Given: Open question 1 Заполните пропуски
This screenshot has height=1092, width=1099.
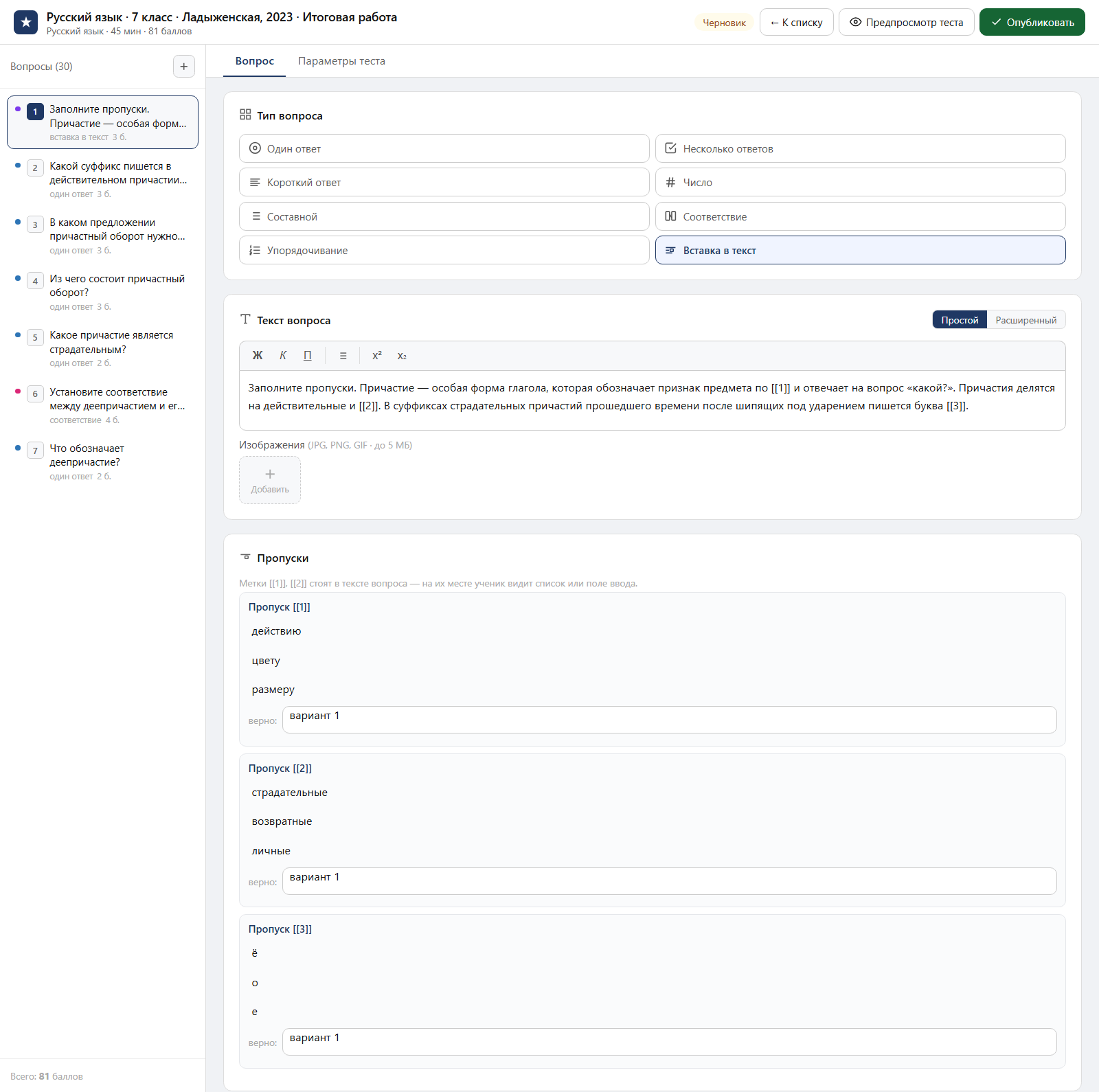Looking at the screenshot, I should 102,122.
